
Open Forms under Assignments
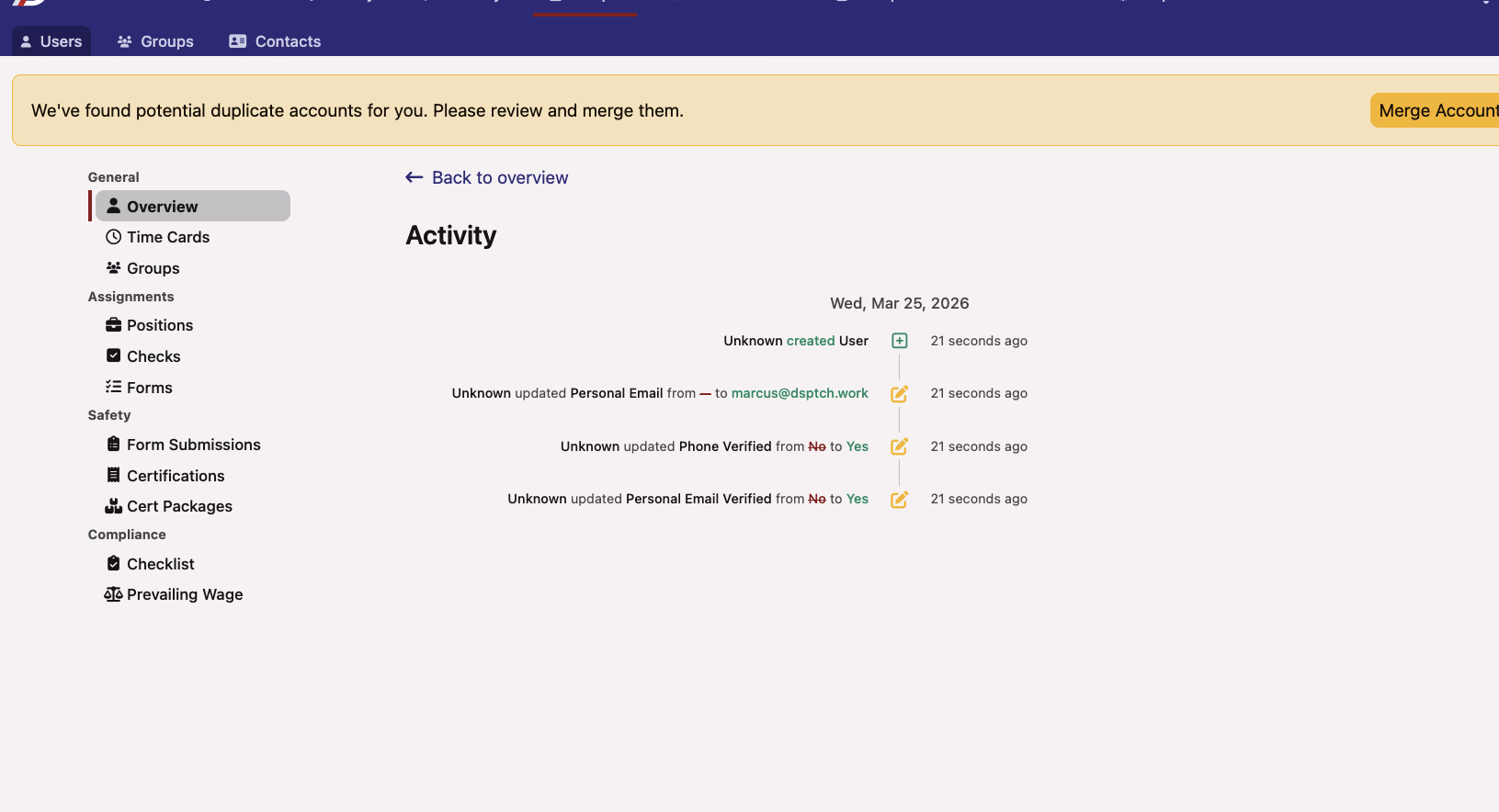[140, 388]
